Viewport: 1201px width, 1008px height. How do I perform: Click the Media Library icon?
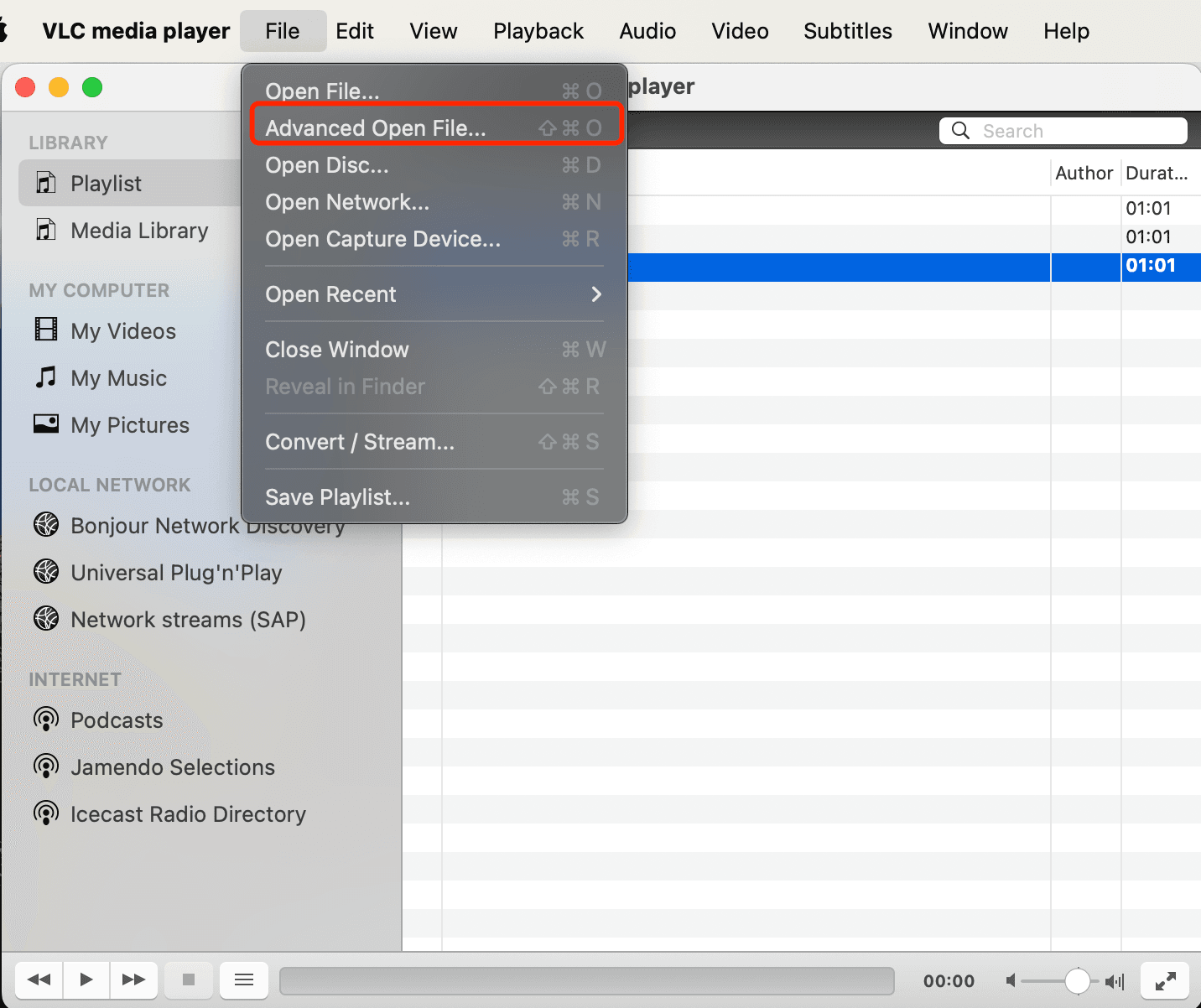(x=46, y=230)
